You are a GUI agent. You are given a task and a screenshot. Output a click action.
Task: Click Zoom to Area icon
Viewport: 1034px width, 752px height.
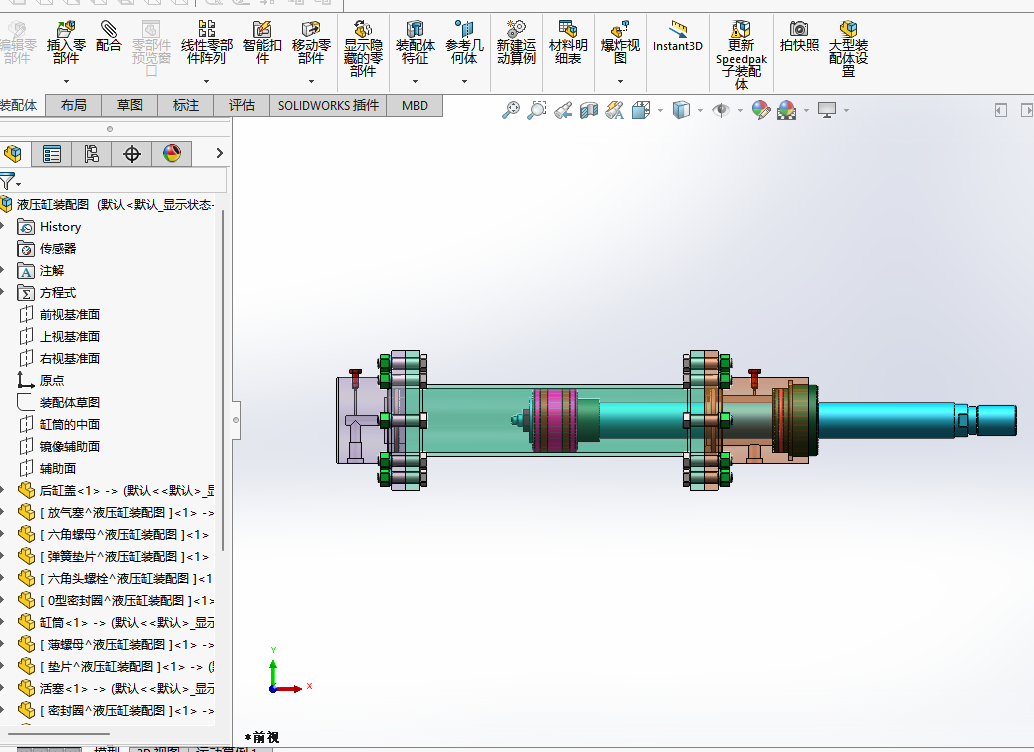(x=537, y=110)
